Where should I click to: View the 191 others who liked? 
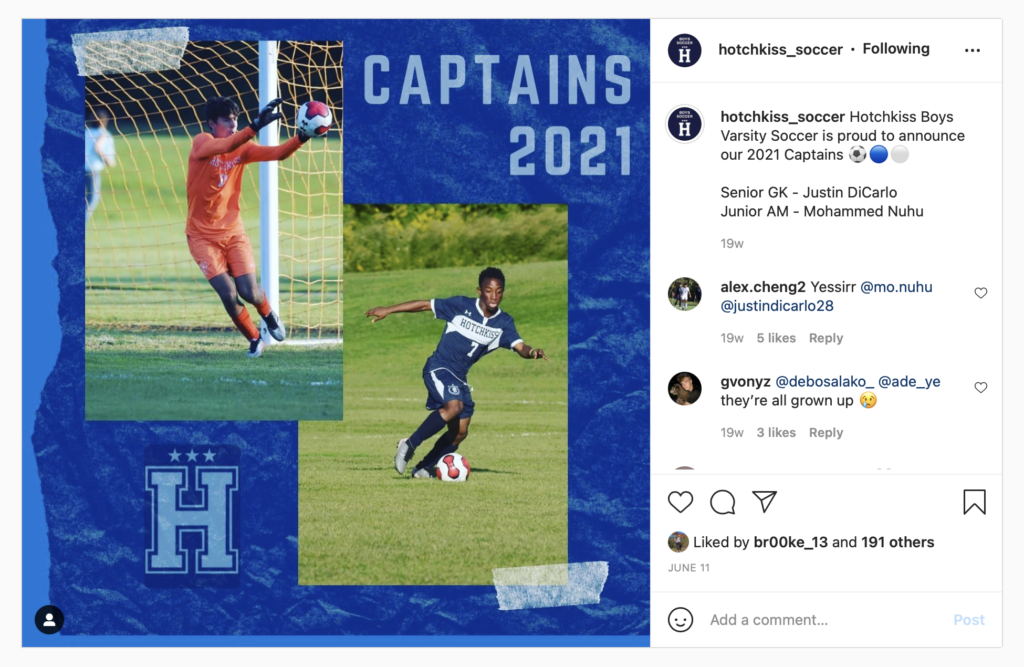pyautogui.click(x=897, y=542)
